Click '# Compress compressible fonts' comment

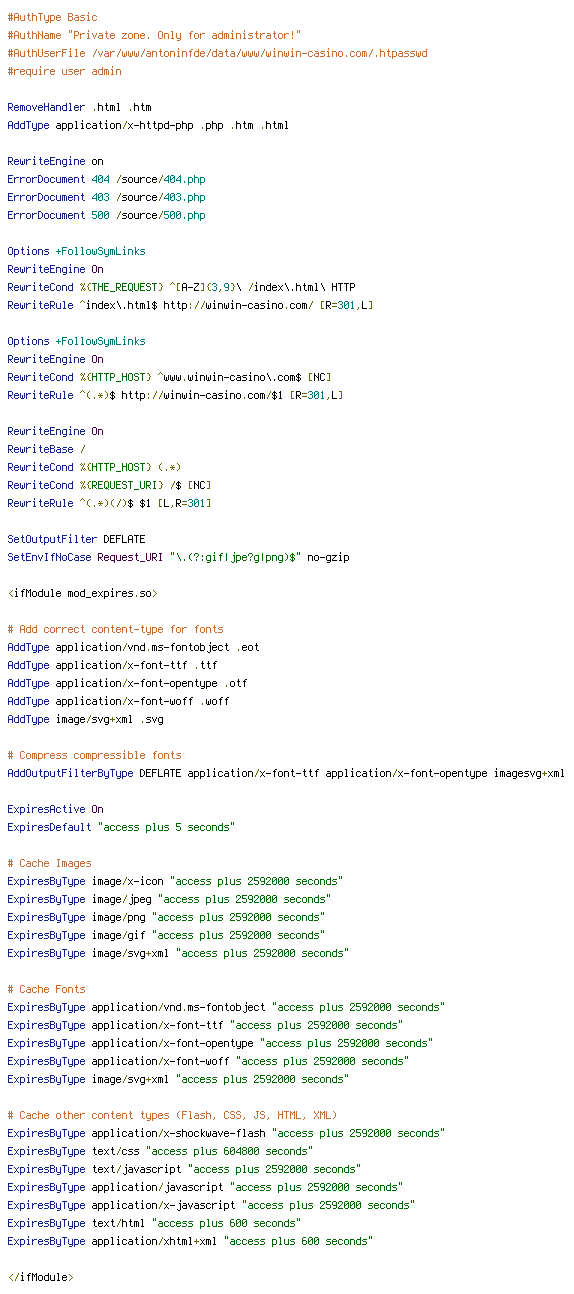94,755
